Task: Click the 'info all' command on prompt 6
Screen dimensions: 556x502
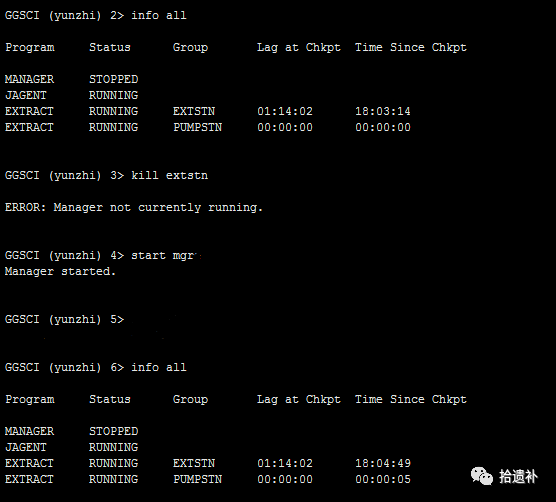Action: tap(159, 367)
